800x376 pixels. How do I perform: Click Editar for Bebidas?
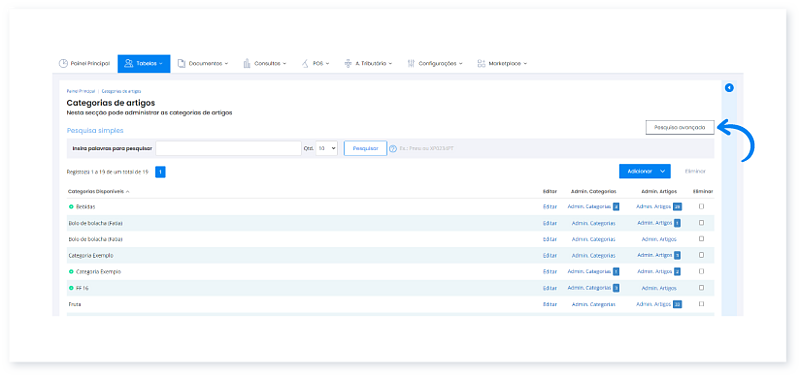pyautogui.click(x=550, y=207)
